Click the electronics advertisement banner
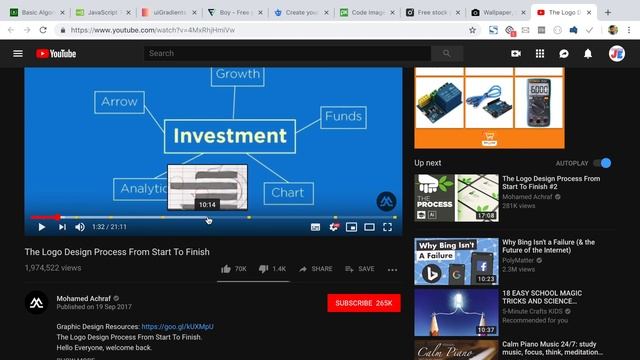 pyautogui.click(x=489, y=108)
